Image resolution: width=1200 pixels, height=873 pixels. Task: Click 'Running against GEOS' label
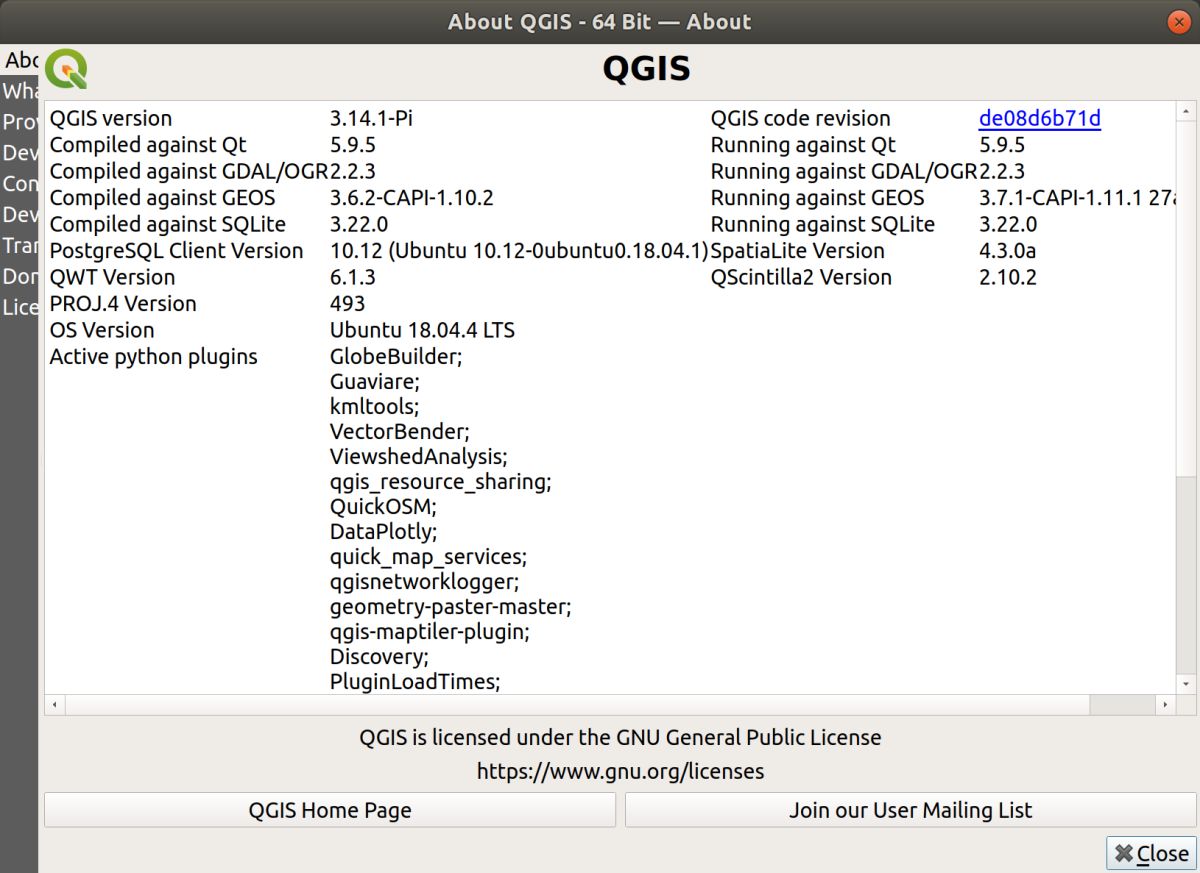(817, 198)
